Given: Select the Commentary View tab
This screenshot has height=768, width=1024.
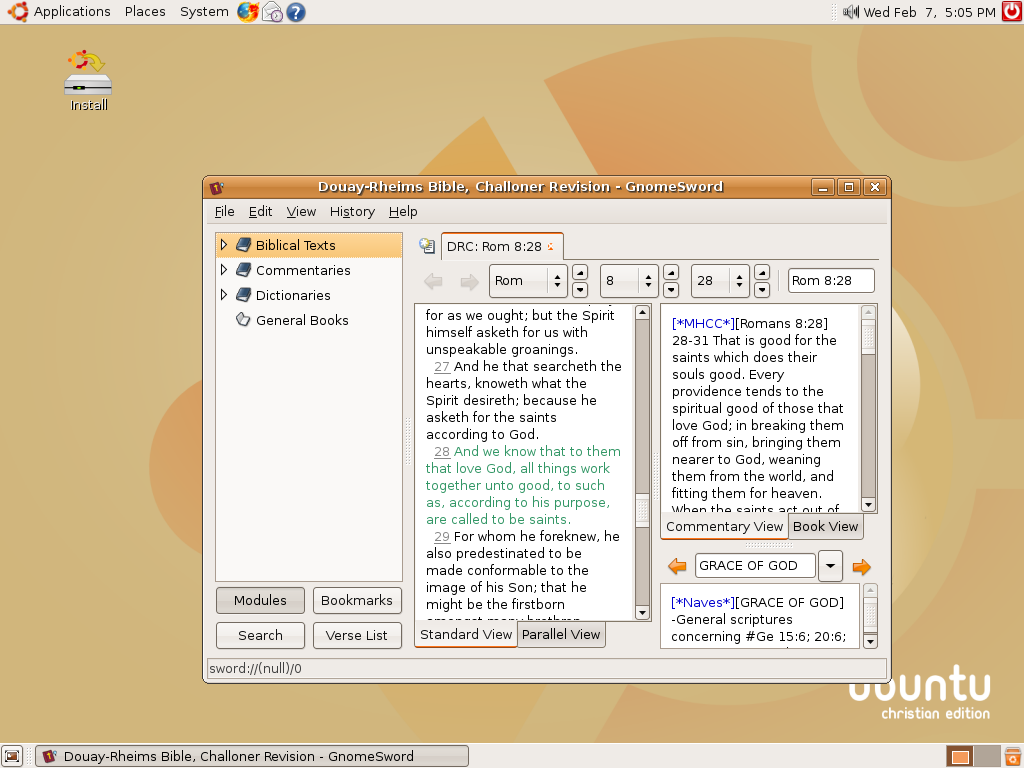Looking at the screenshot, I should 724,526.
